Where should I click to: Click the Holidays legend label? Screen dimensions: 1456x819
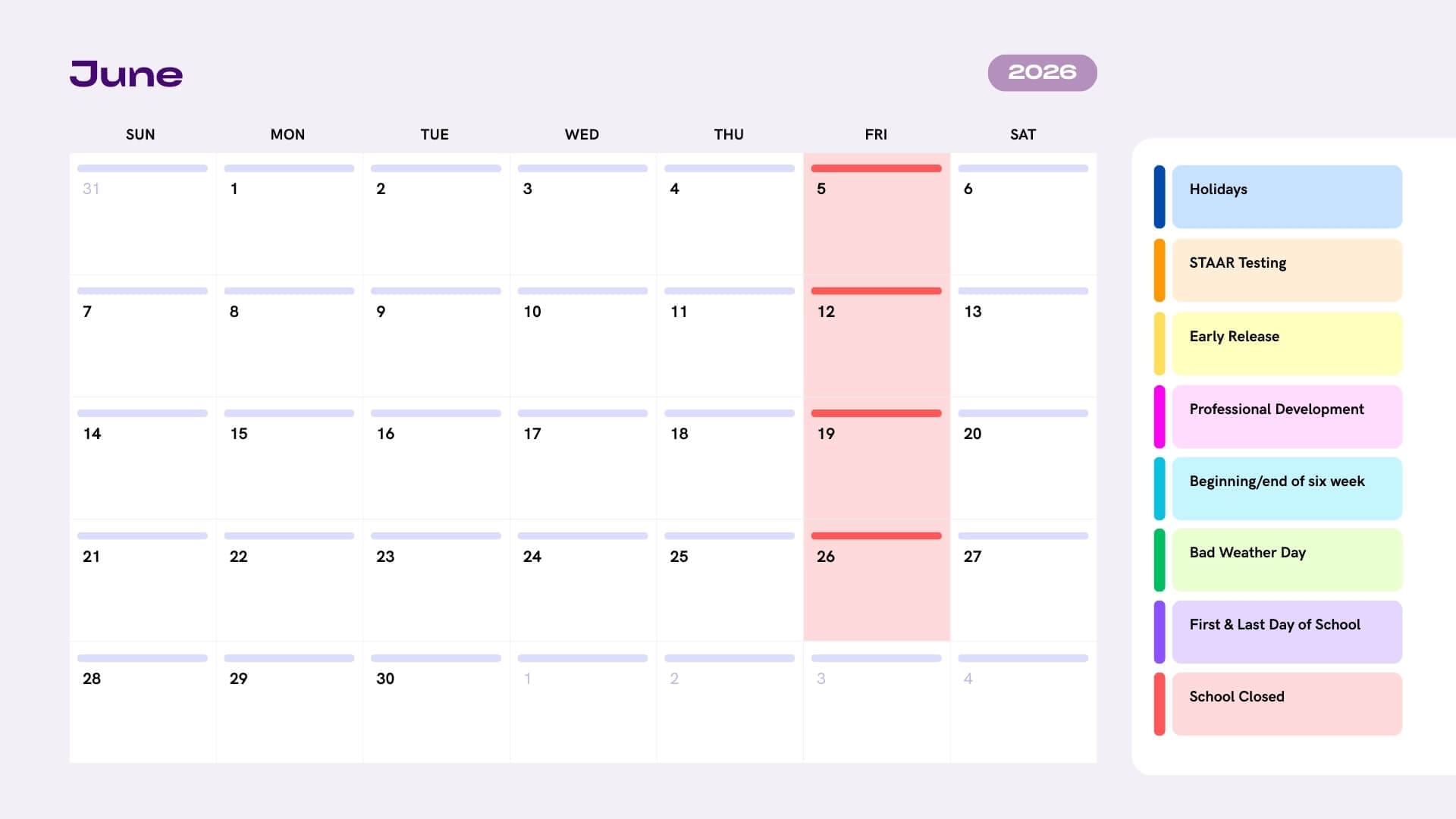pos(1218,190)
